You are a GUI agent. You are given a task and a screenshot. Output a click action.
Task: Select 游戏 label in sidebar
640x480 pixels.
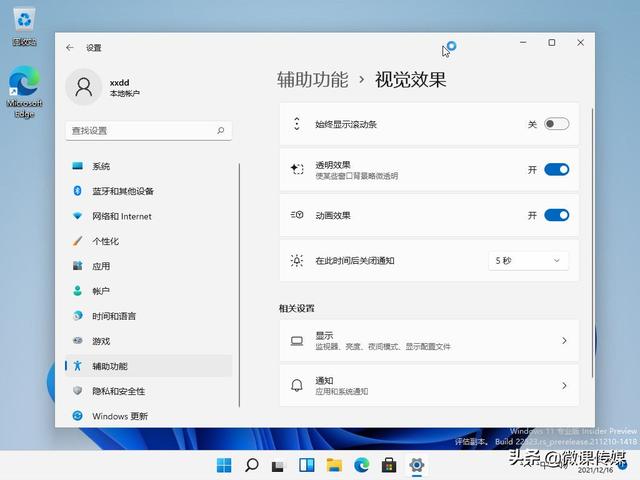pyautogui.click(x=101, y=341)
